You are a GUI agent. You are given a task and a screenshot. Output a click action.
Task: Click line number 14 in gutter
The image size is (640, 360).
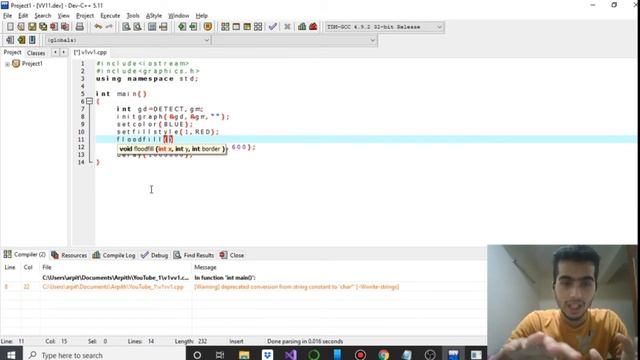tap(81, 162)
